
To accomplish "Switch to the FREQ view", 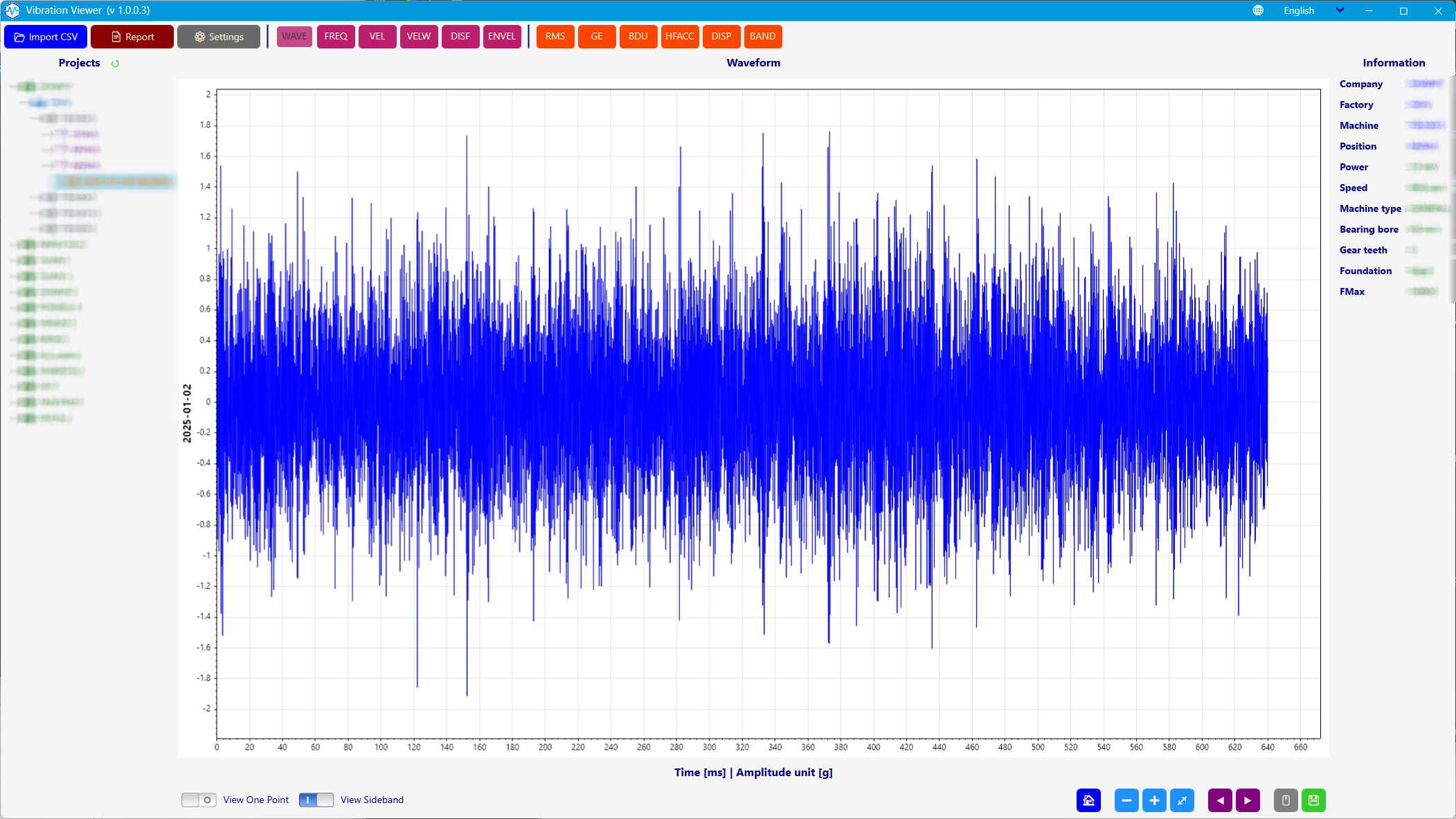I will (x=336, y=37).
